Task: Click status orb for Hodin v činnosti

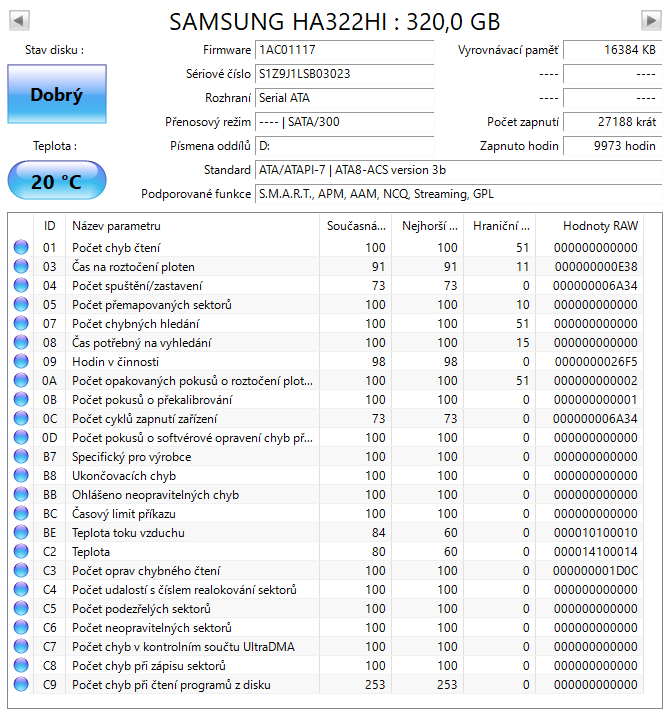Action: click(21, 362)
